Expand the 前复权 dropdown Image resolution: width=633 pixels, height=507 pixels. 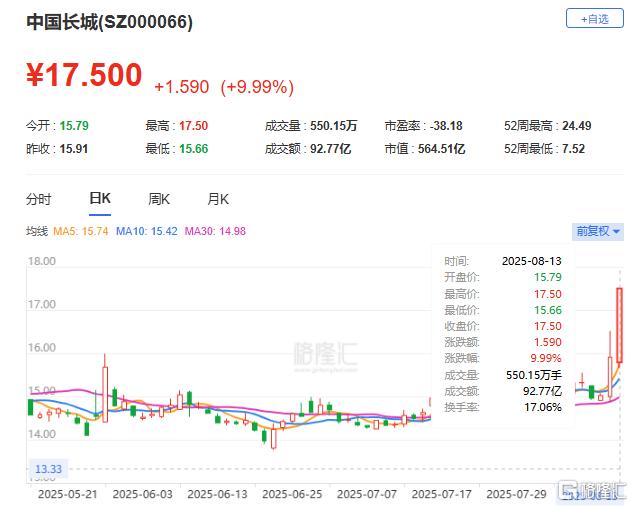(x=598, y=231)
